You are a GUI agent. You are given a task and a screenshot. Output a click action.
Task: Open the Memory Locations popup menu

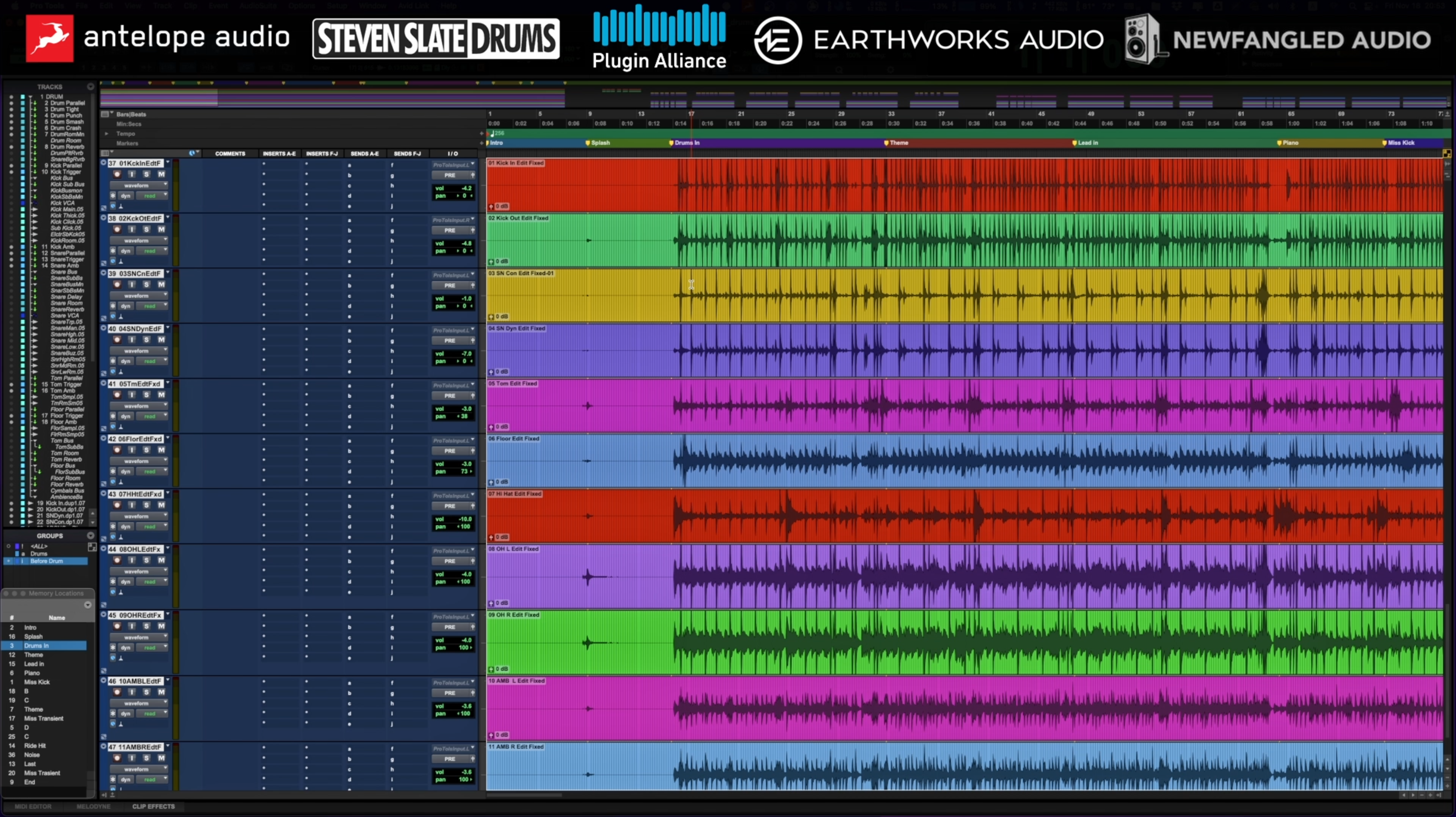(x=88, y=605)
